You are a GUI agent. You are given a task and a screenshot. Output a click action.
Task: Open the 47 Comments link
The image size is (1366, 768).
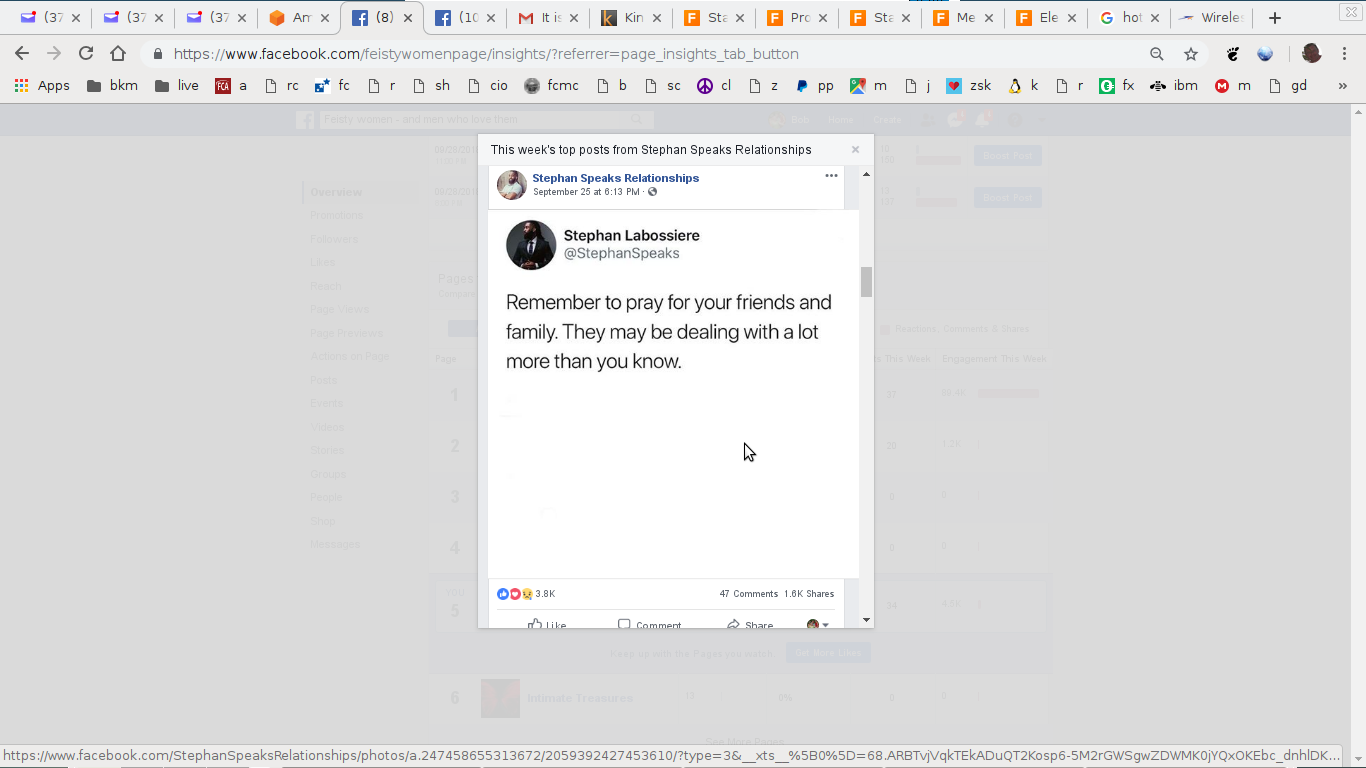(x=748, y=594)
